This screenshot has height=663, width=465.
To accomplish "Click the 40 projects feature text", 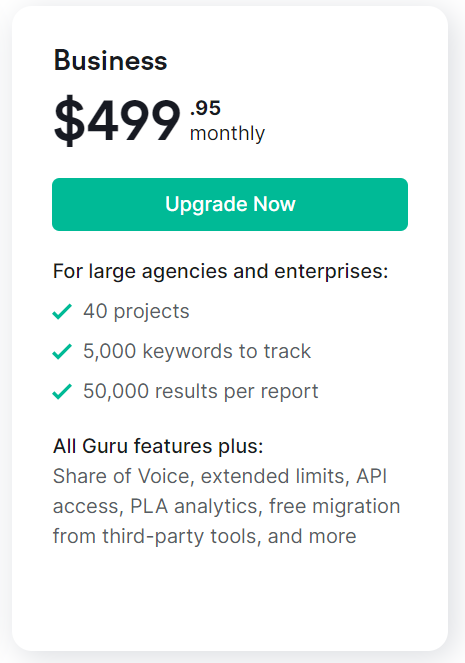I will pos(136,312).
